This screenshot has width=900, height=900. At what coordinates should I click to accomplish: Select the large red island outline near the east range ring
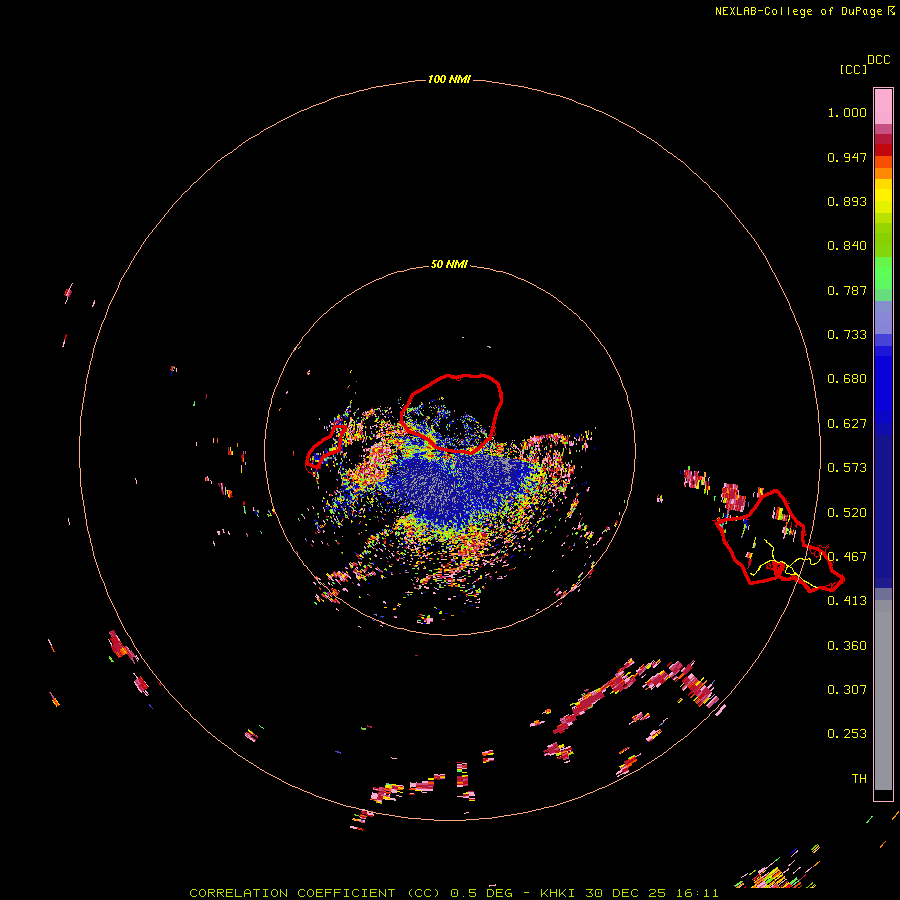(779, 541)
